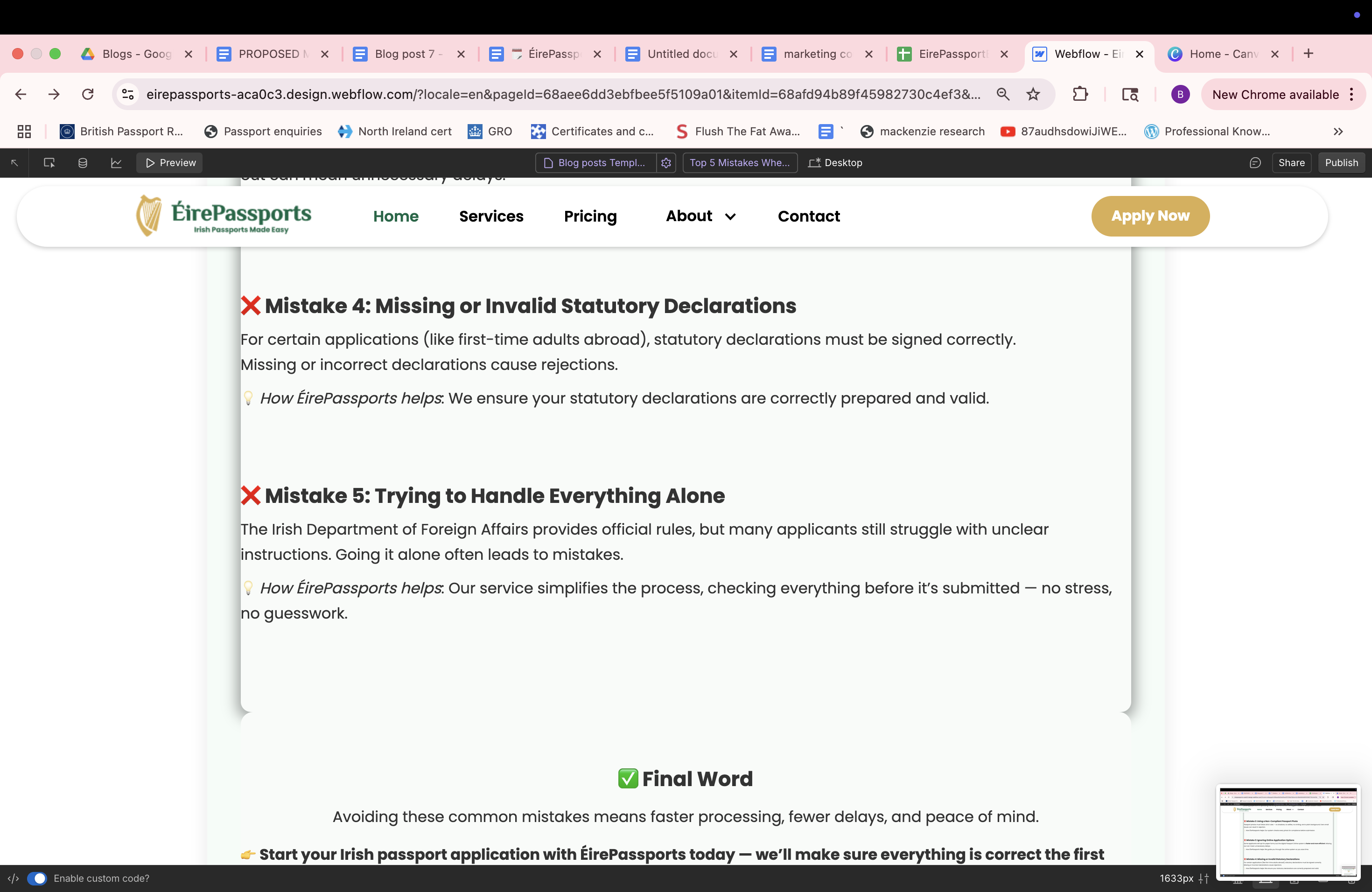Viewport: 1372px width, 892px height.
Task: Click the Publish button
Action: (x=1342, y=163)
